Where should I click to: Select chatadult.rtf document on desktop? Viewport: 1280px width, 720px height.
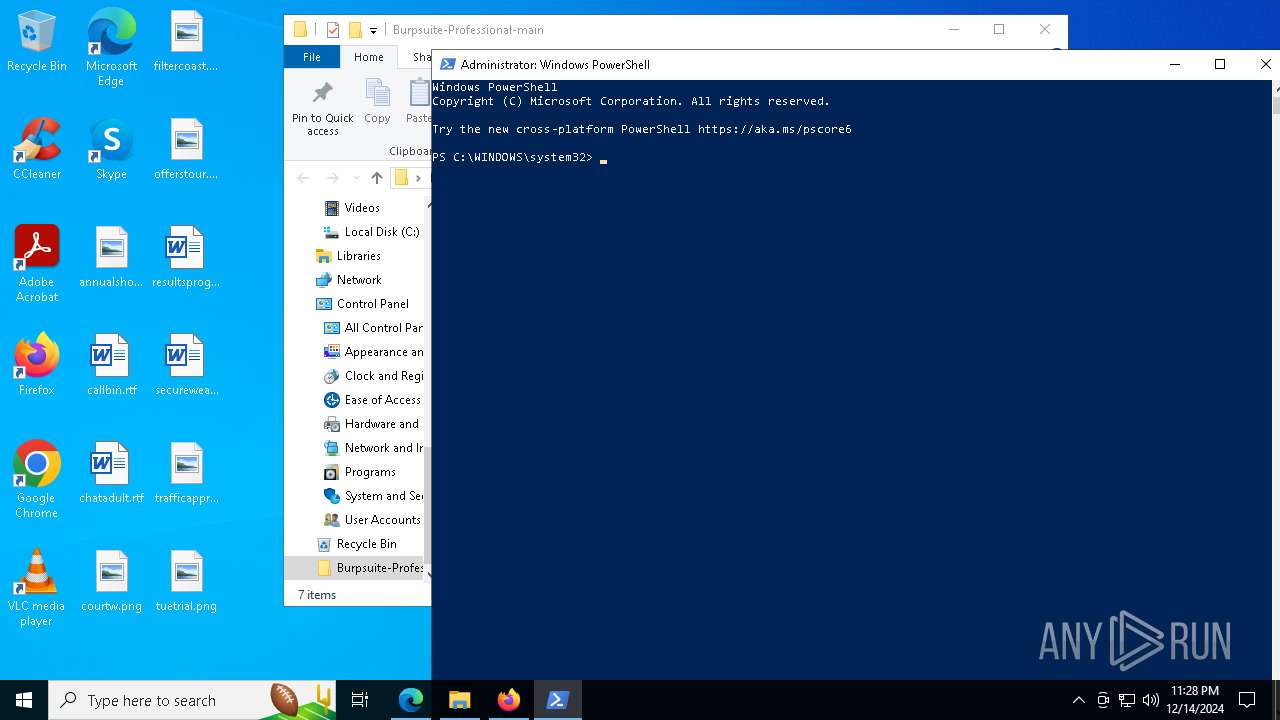[111, 474]
